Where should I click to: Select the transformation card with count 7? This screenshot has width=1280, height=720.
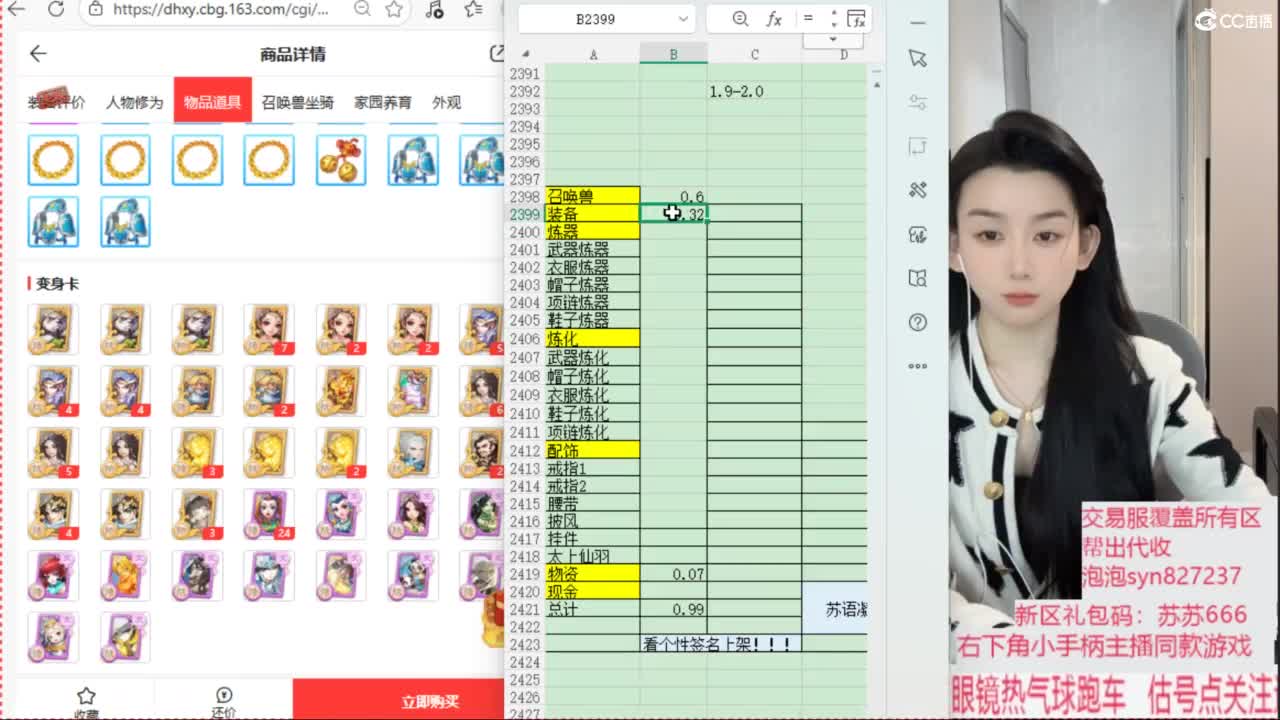[x=269, y=329]
